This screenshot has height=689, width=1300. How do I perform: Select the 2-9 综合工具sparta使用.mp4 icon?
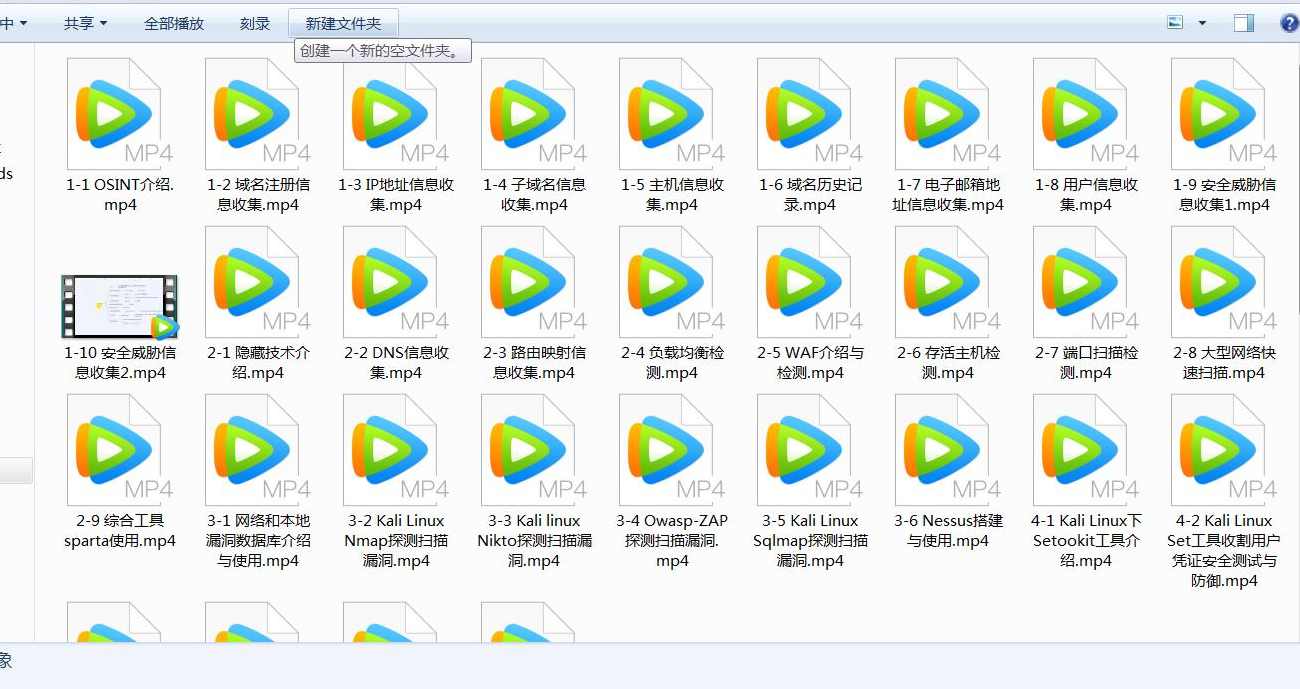(117, 450)
